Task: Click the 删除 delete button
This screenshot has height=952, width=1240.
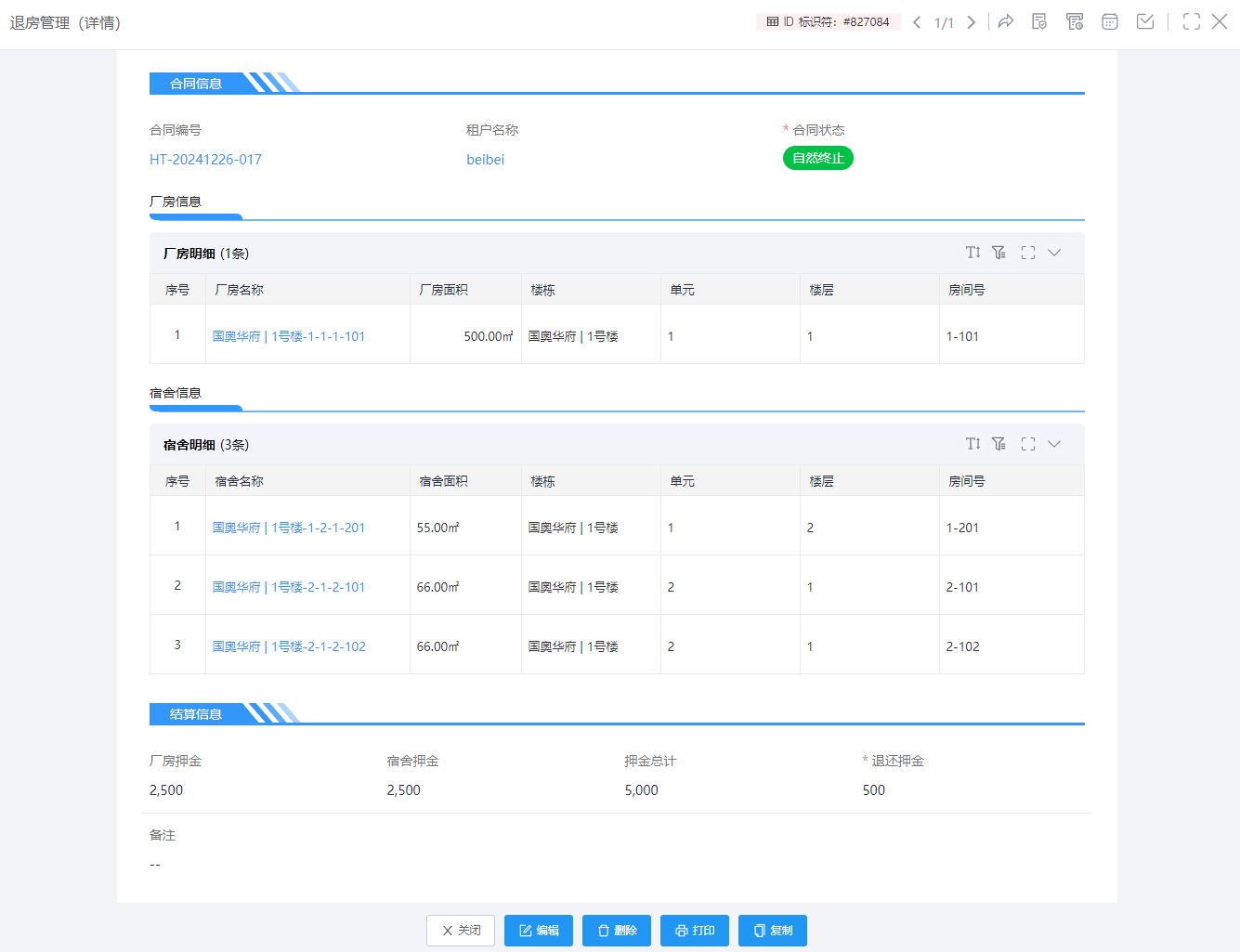Action: tap(617, 931)
